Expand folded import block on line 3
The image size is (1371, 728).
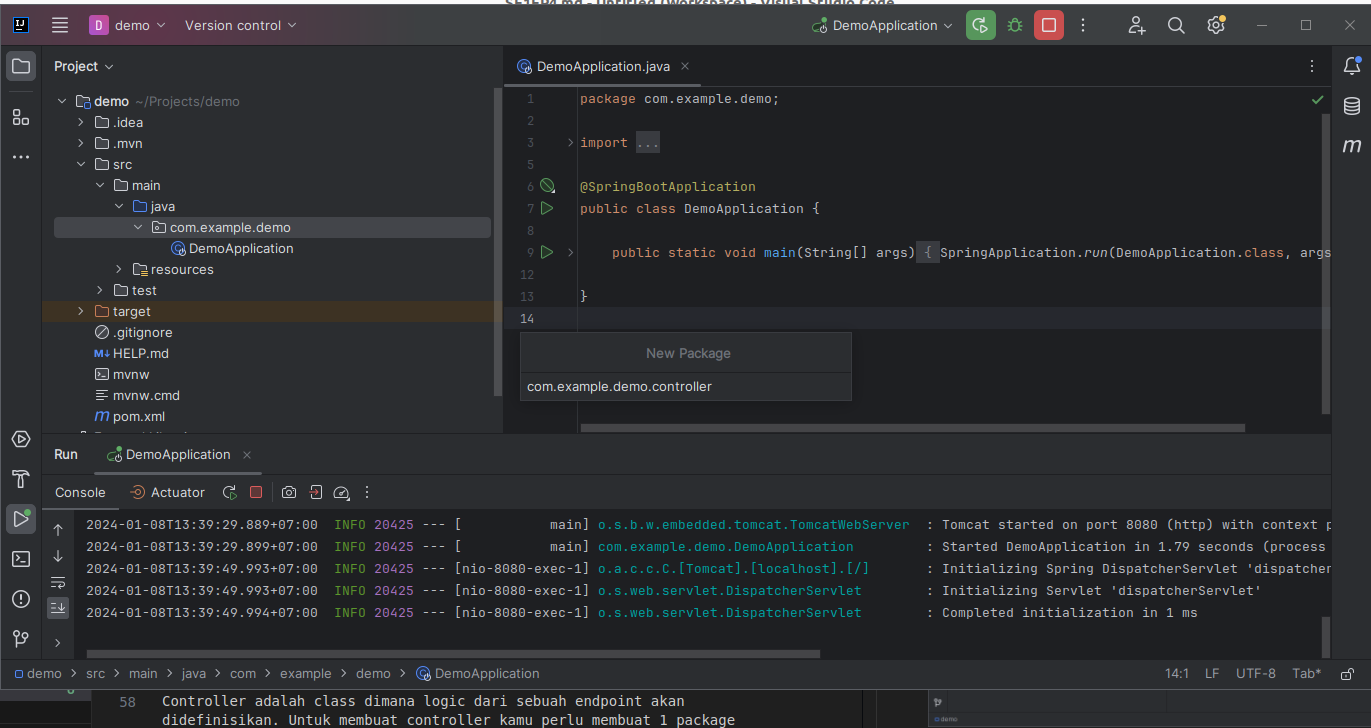click(571, 143)
